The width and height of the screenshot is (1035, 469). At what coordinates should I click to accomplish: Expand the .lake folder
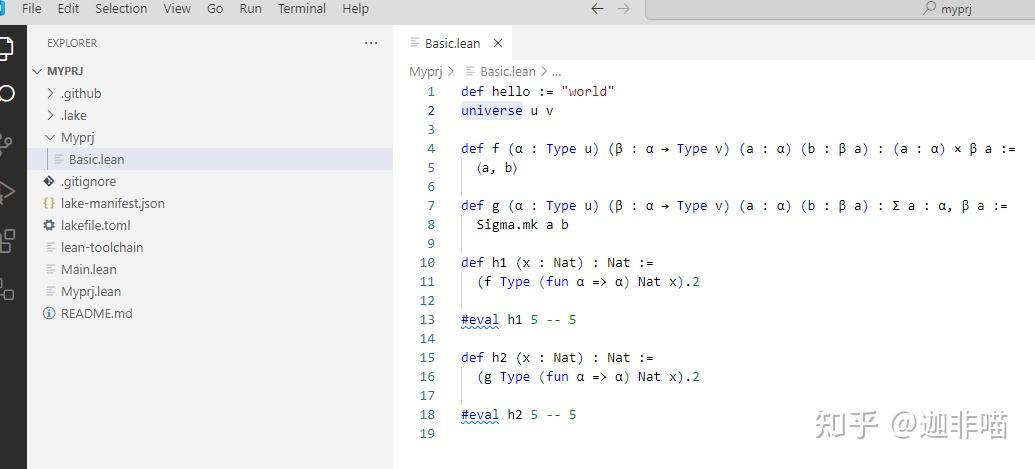click(50, 115)
